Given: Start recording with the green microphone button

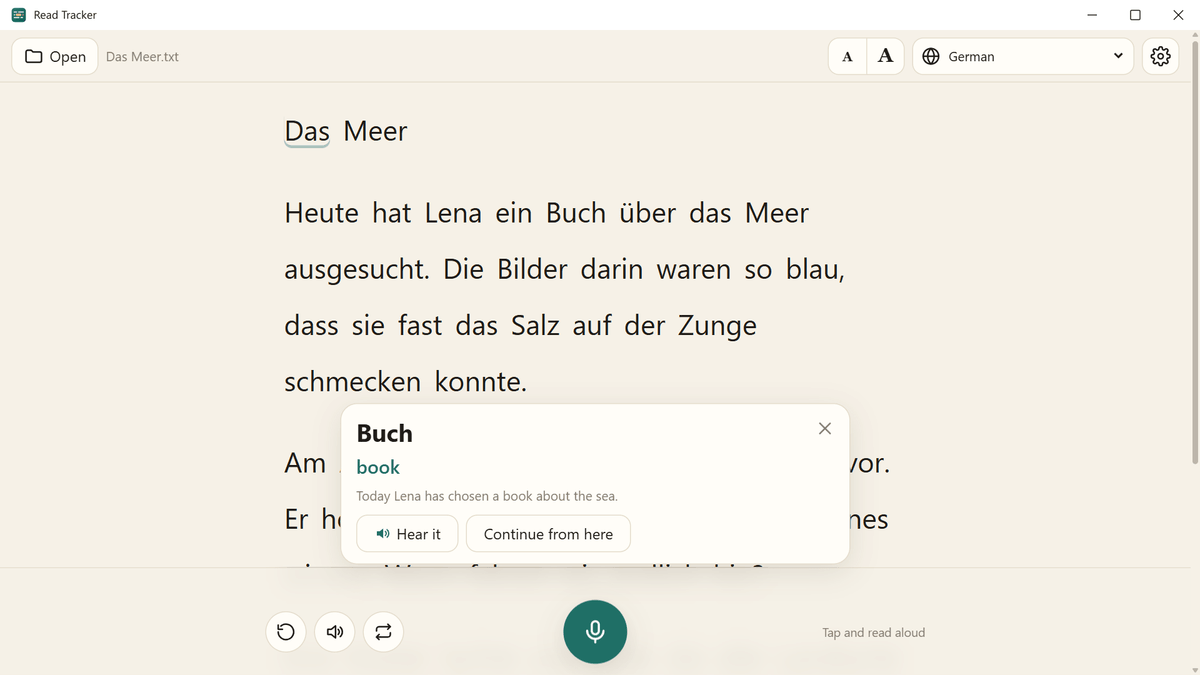Looking at the screenshot, I should [595, 632].
